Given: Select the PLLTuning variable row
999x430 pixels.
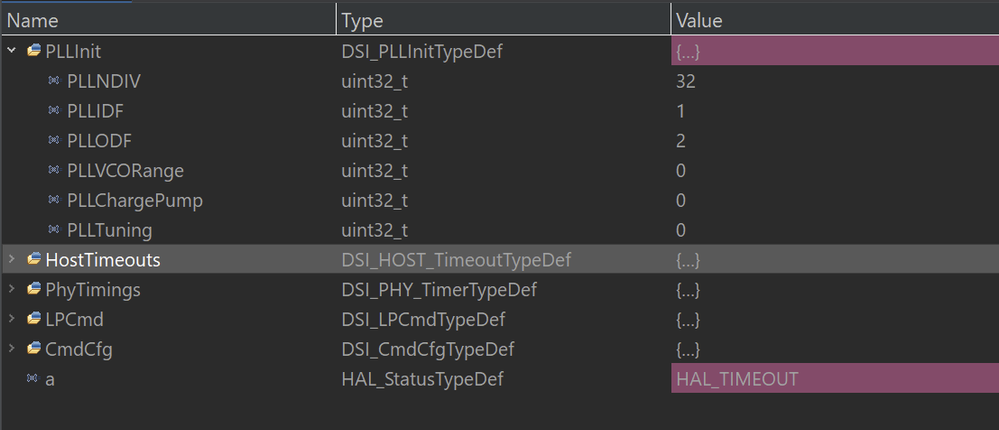Looking at the screenshot, I should point(109,231).
